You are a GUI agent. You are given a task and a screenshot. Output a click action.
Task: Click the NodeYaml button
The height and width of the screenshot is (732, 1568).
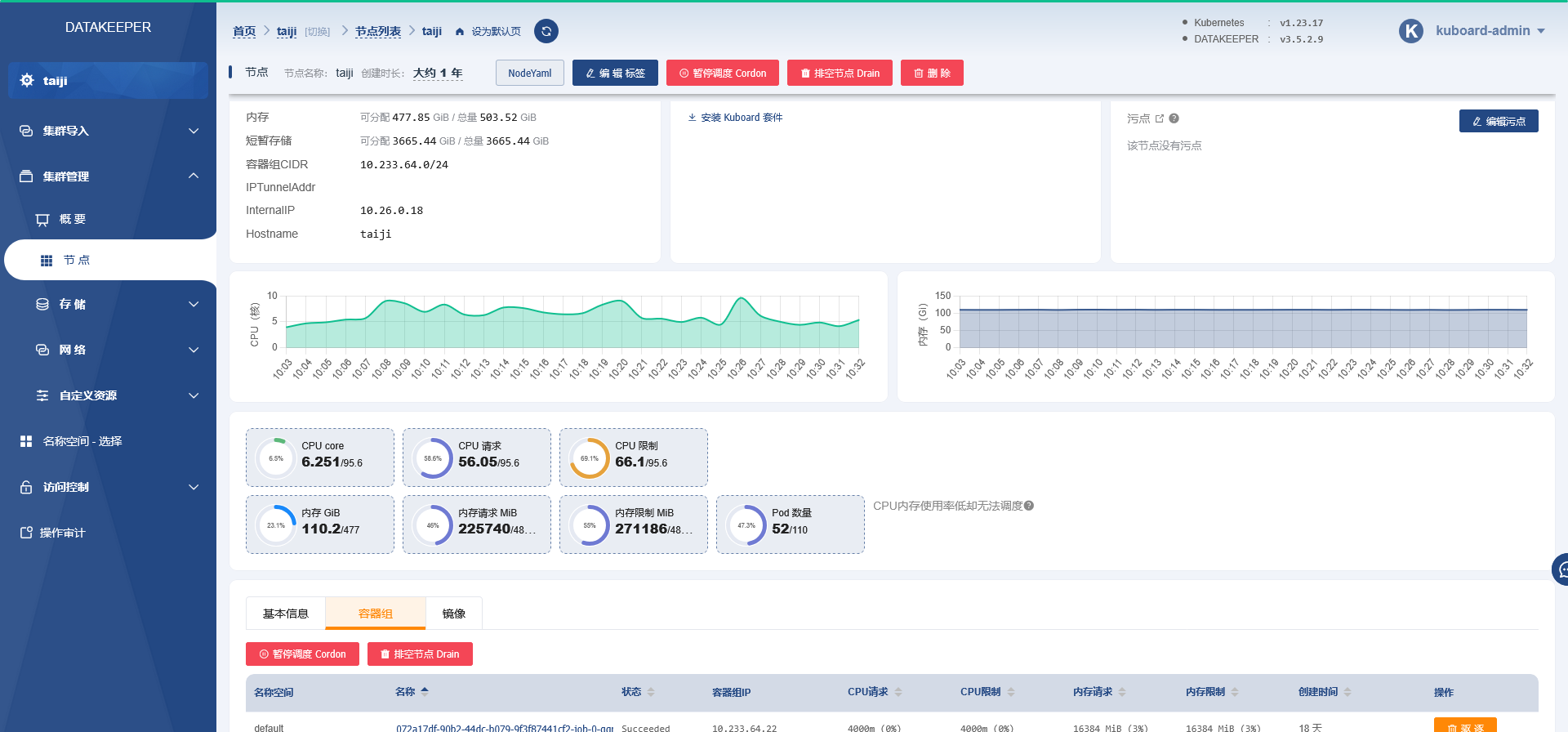click(x=529, y=73)
